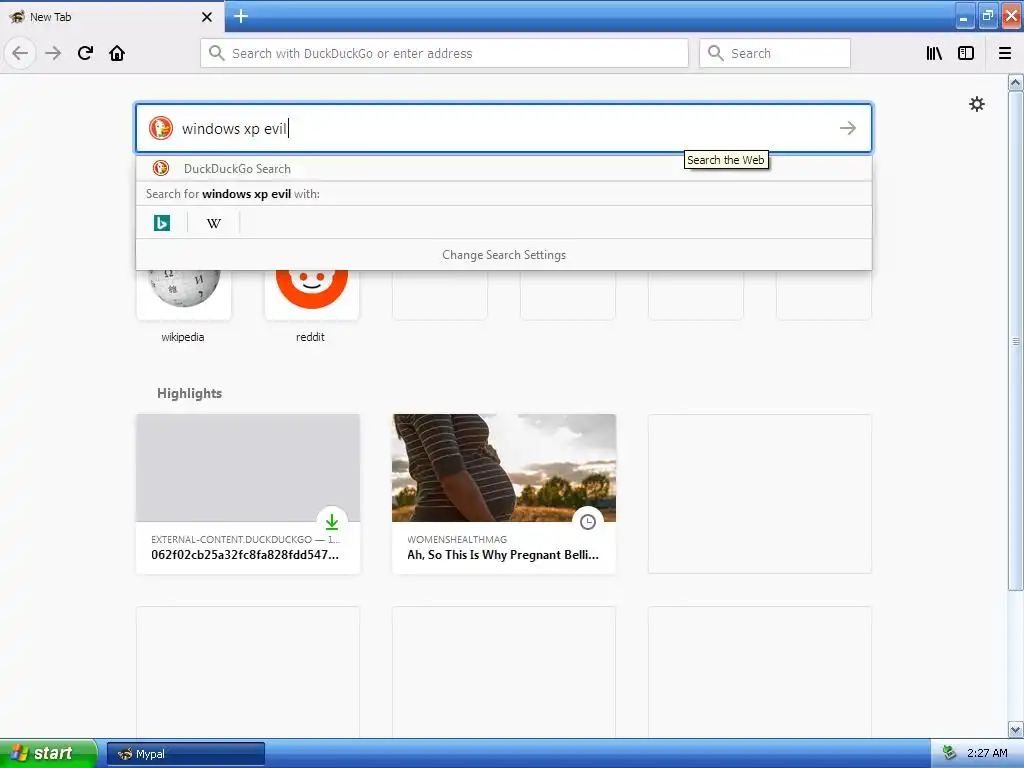Select the New Tab tab
This screenshot has width=1024, height=768.
pyautogui.click(x=112, y=16)
